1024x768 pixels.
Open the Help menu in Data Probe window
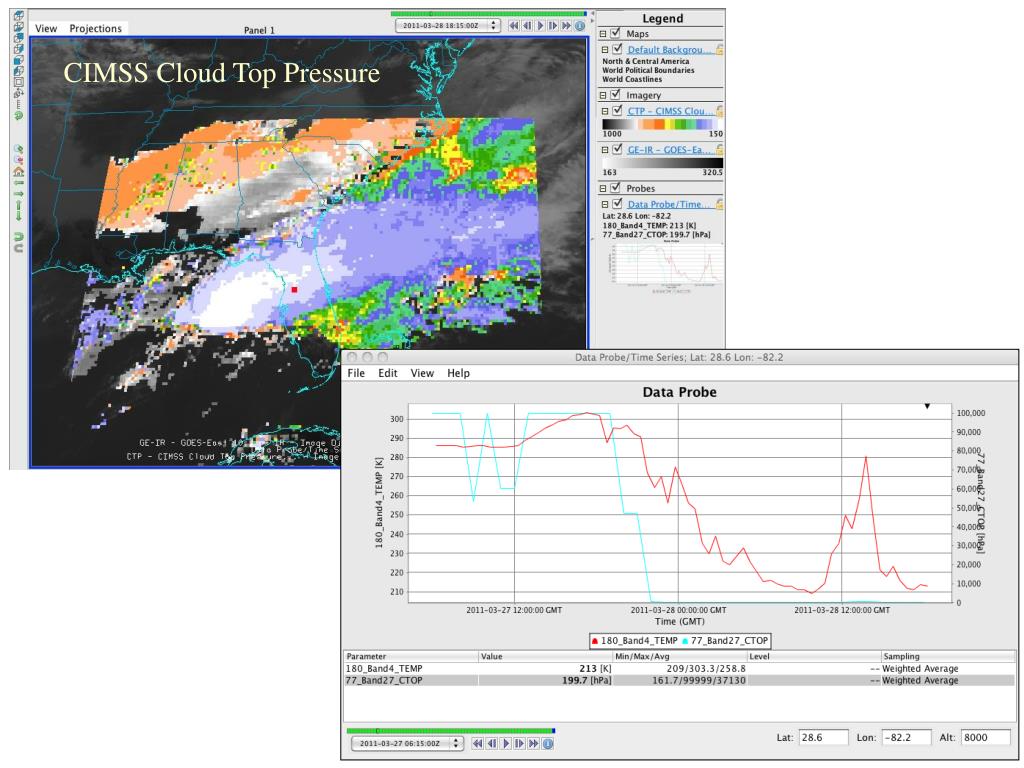click(x=458, y=373)
